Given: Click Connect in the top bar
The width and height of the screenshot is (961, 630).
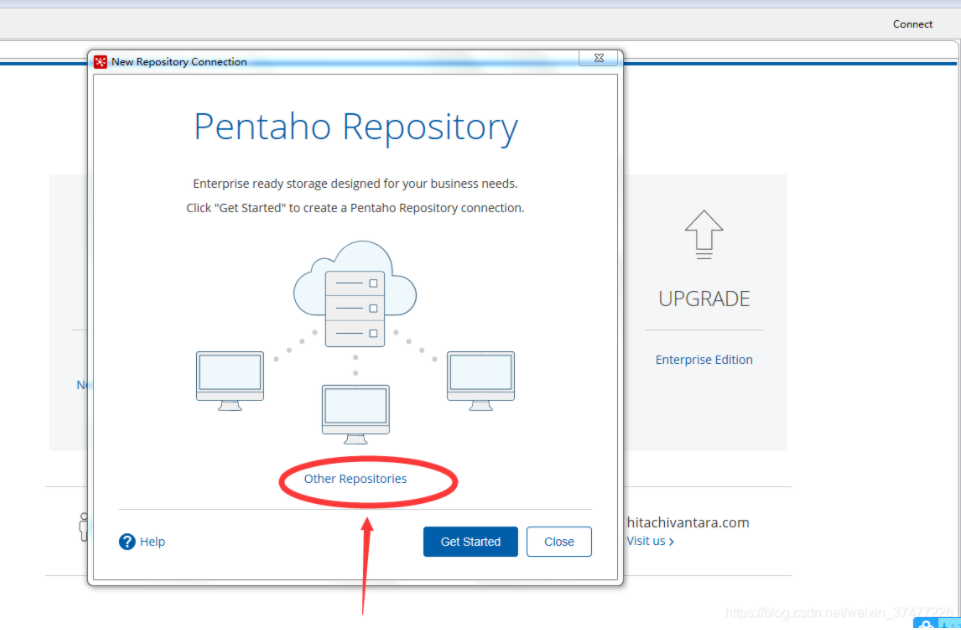Looking at the screenshot, I should 913,24.
